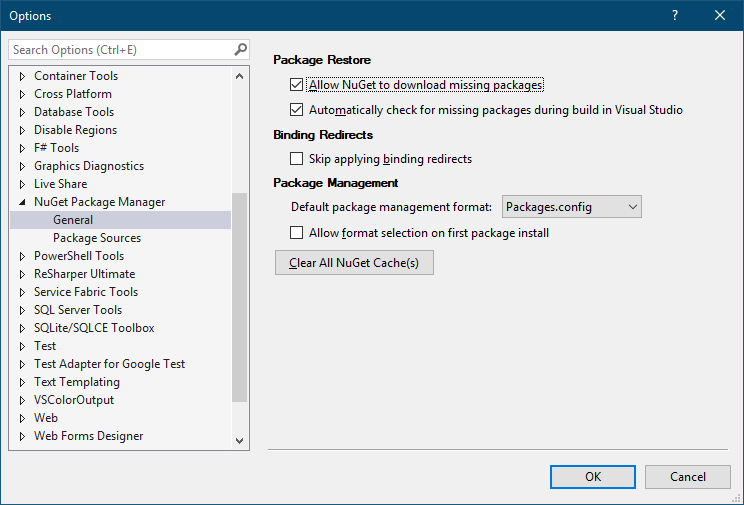Select the Text Templating category
744x505 pixels.
click(77, 382)
